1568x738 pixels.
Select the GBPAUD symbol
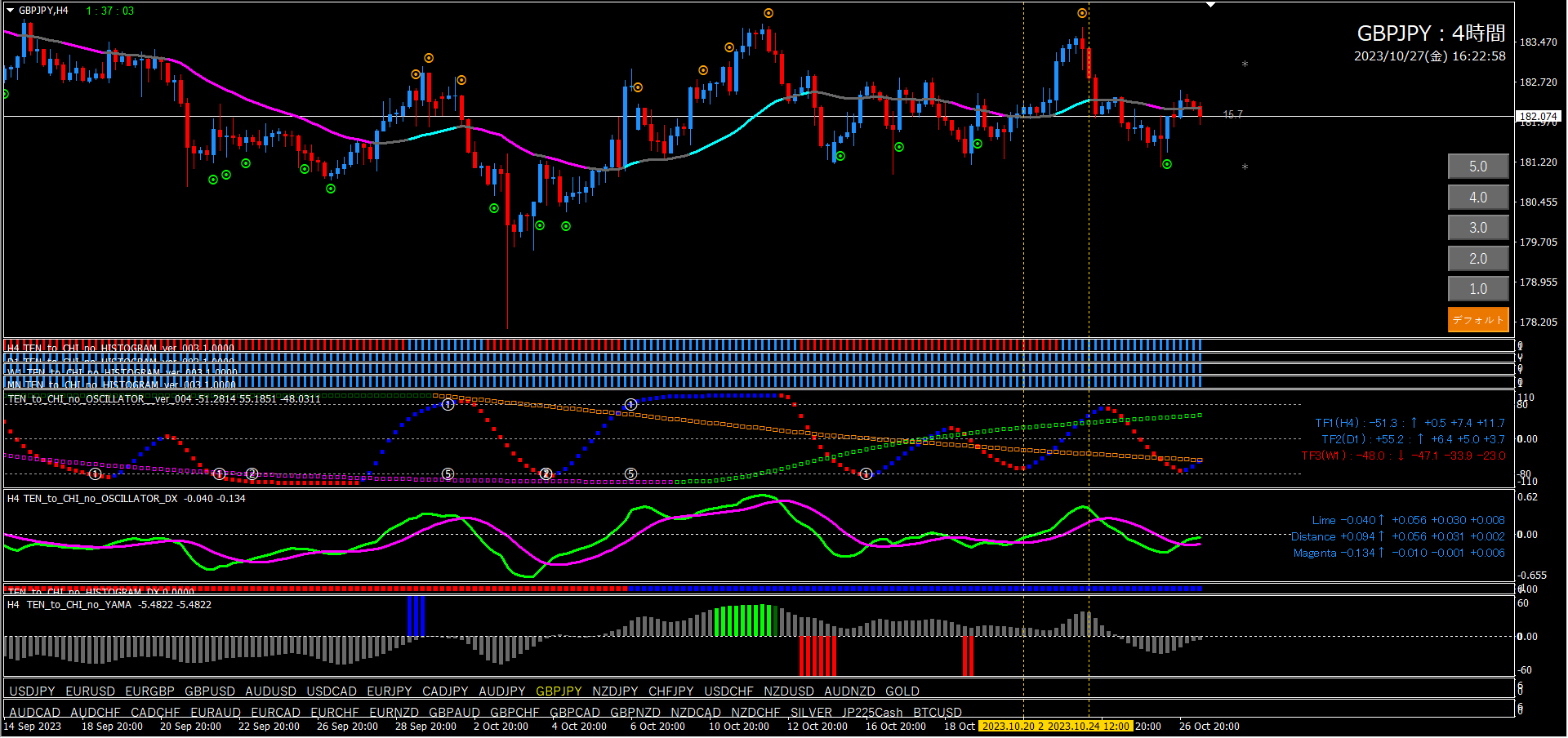coord(454,713)
